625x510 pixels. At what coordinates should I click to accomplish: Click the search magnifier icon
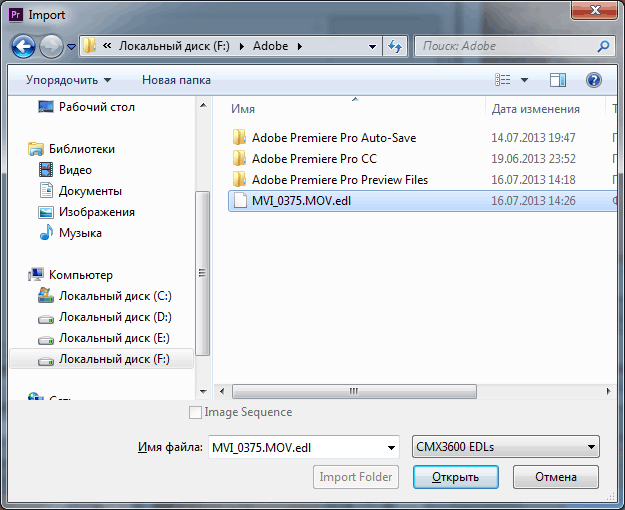coord(603,46)
